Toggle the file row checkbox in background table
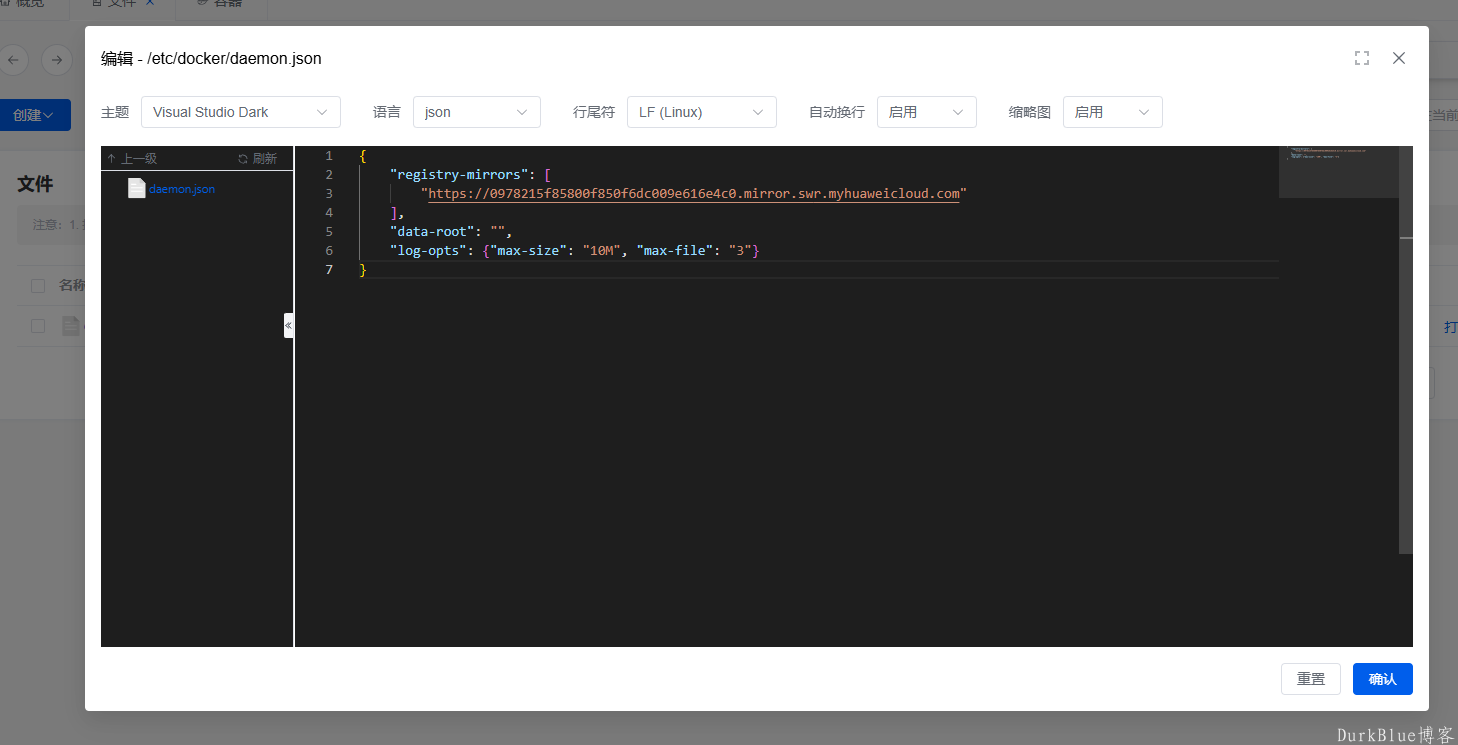This screenshot has height=745, width=1458. (38, 326)
